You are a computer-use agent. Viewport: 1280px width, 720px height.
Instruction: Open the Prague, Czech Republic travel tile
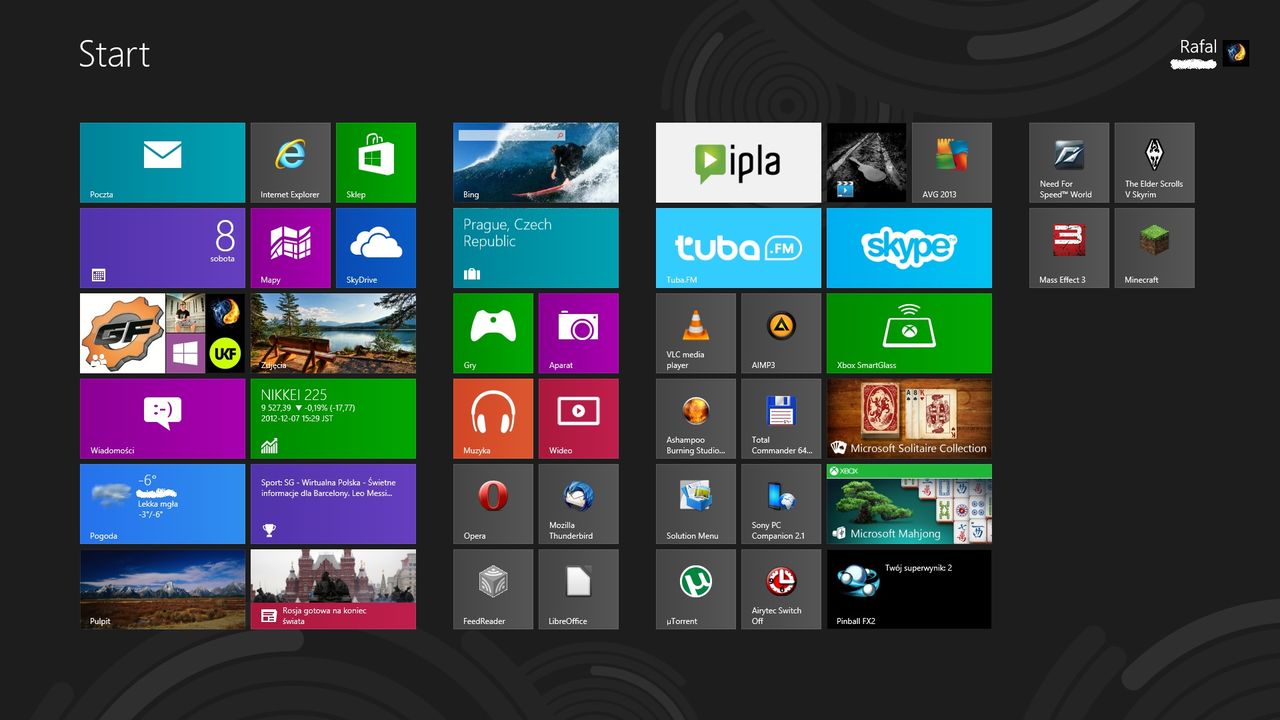(536, 248)
